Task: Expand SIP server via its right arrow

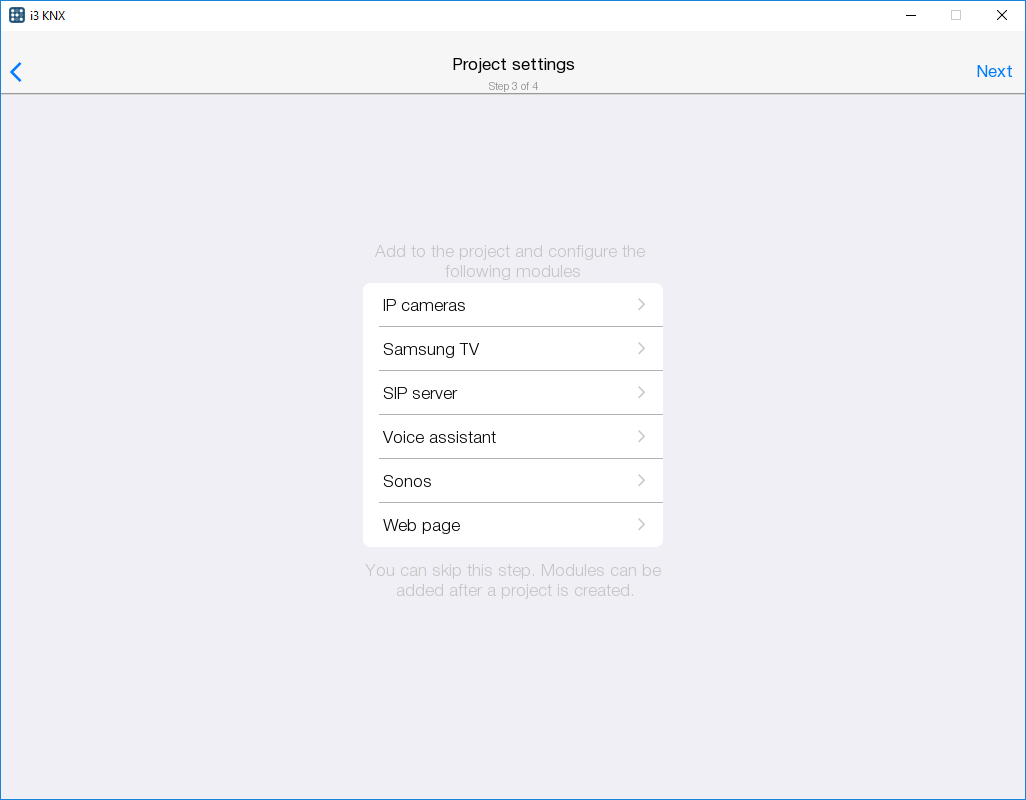Action: click(x=642, y=392)
